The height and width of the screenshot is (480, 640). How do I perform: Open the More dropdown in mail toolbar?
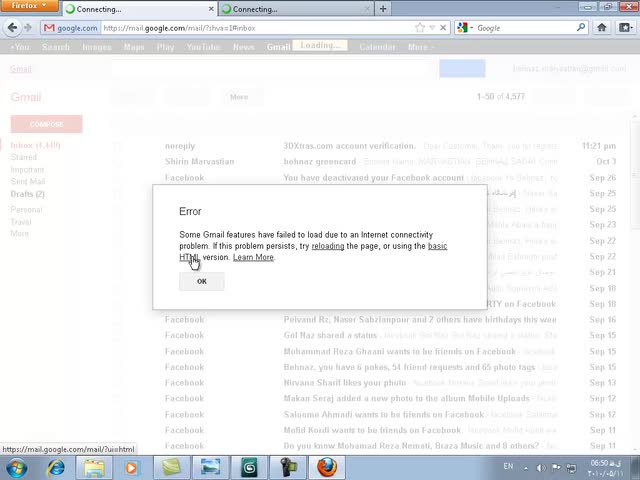[x=242, y=97]
